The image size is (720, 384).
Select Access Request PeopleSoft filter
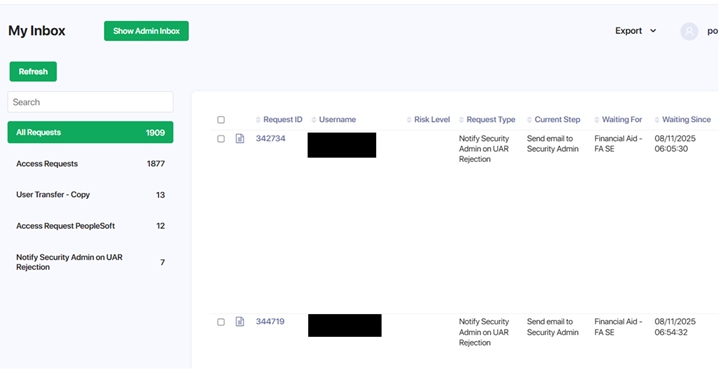(x=90, y=226)
